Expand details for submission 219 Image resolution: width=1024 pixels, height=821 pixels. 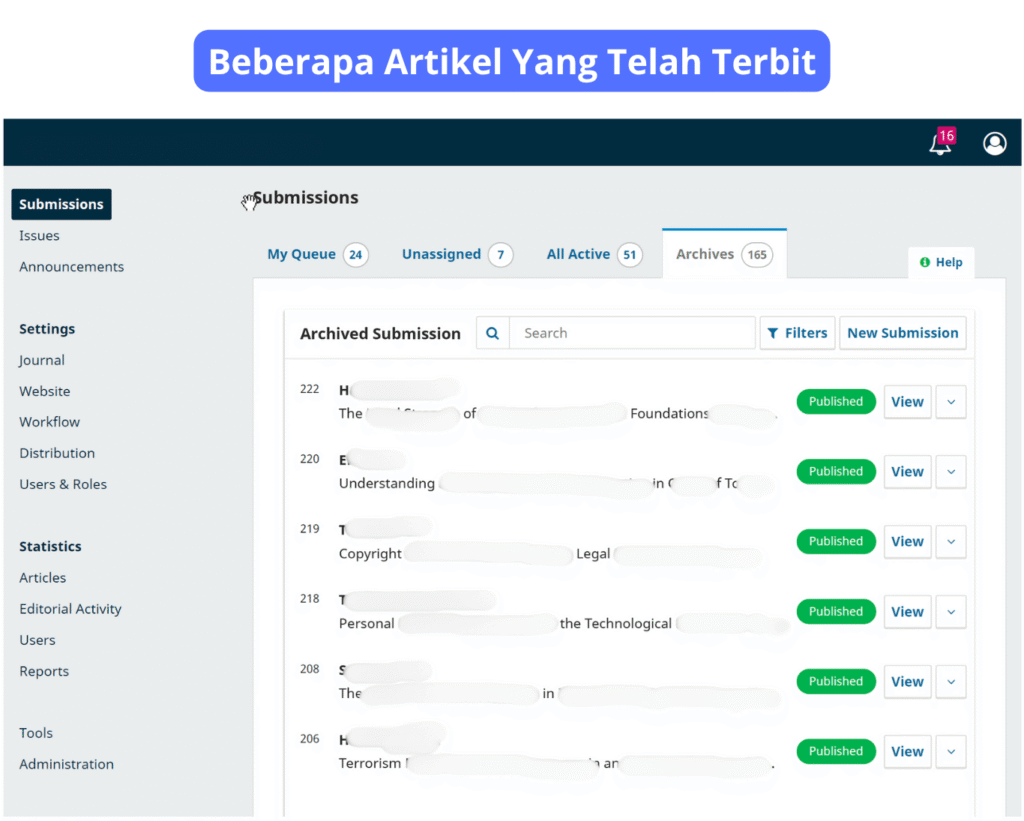pyautogui.click(x=951, y=542)
